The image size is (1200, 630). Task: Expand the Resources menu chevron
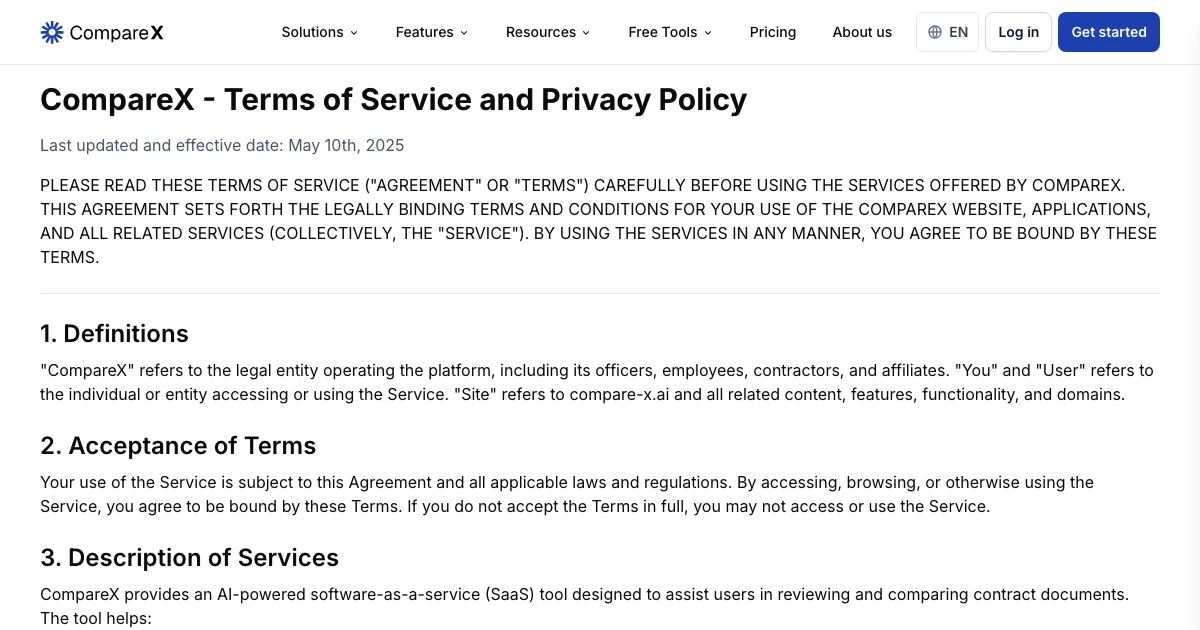pyautogui.click(x=586, y=33)
